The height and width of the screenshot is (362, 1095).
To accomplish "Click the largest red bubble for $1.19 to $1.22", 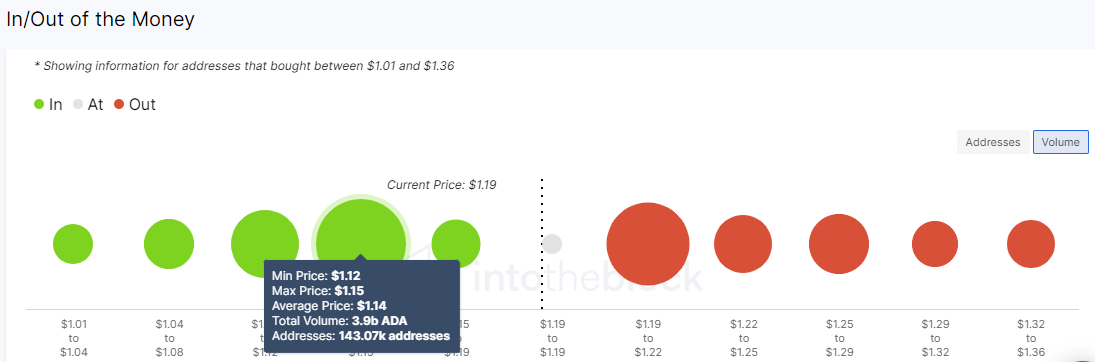I will 648,245.
